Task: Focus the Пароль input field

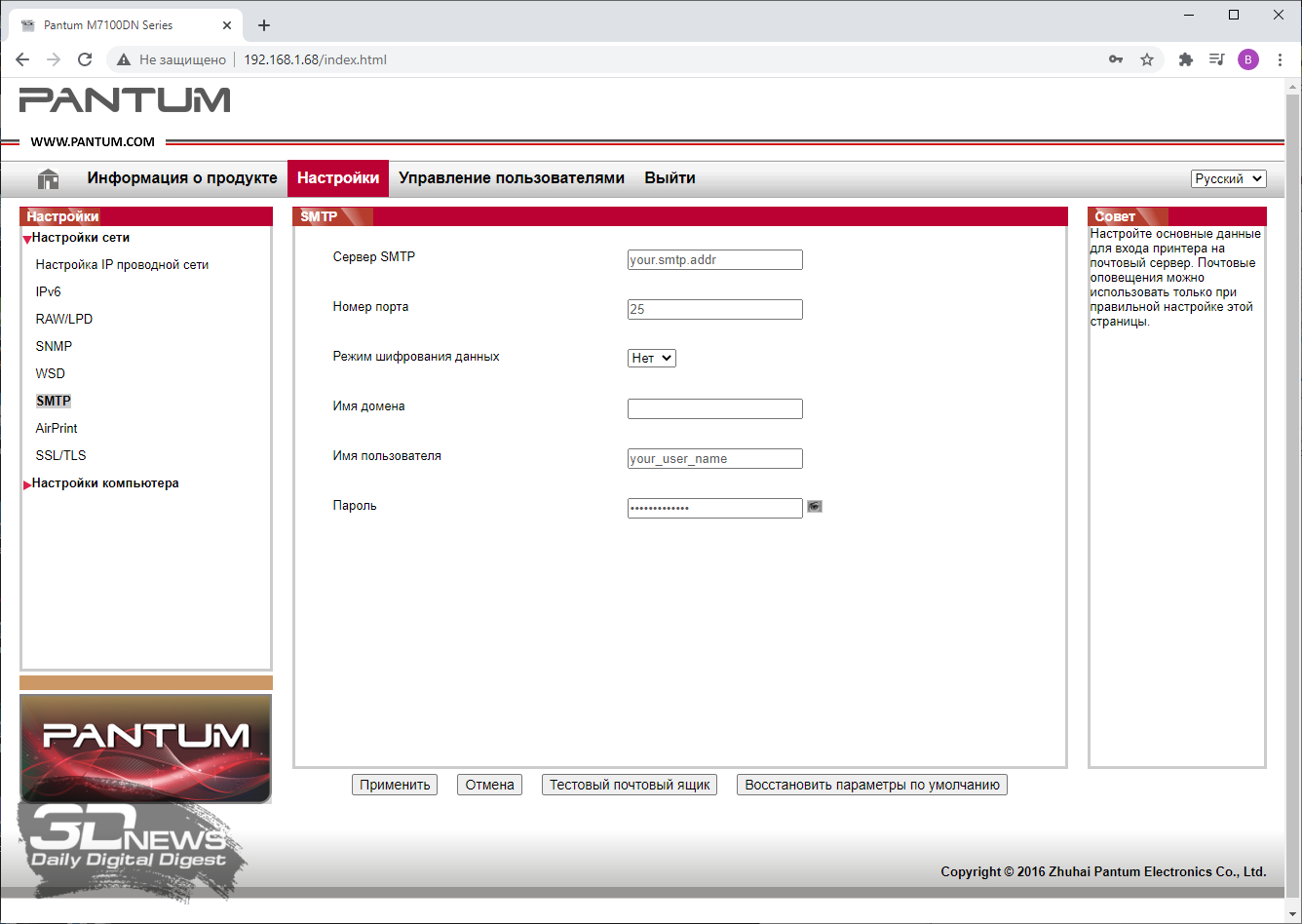Action: click(x=715, y=508)
